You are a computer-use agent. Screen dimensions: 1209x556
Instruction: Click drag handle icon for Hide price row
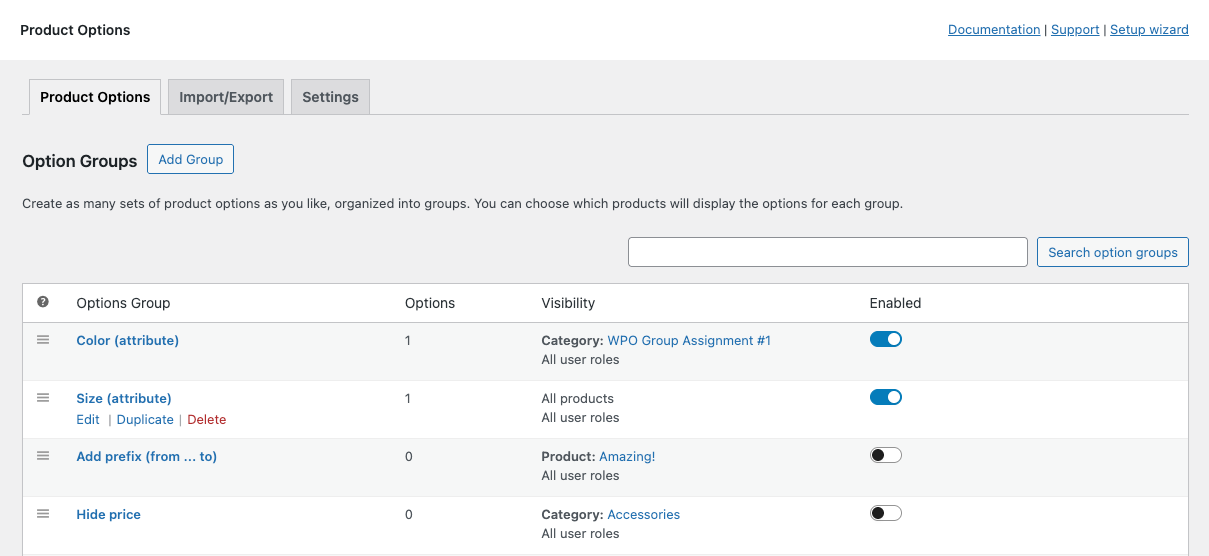(x=43, y=514)
